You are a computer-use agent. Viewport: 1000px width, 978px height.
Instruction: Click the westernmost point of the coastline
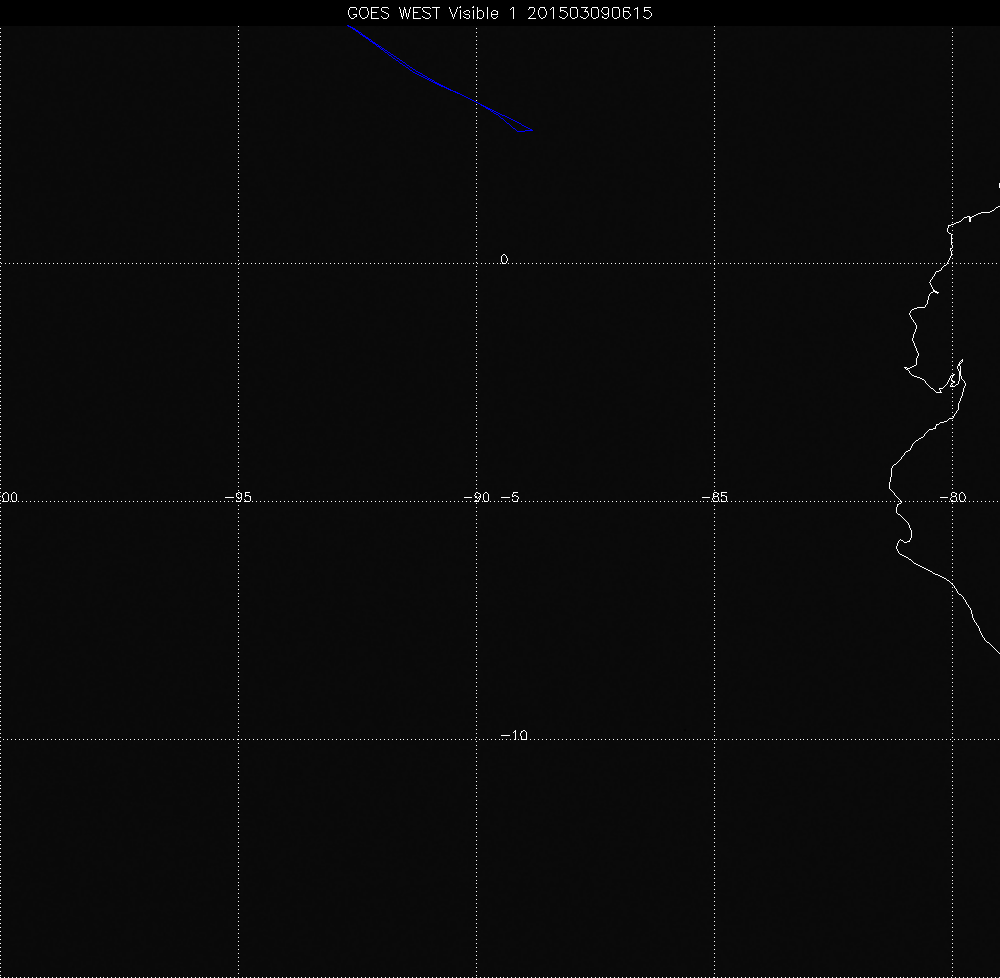(x=889, y=487)
